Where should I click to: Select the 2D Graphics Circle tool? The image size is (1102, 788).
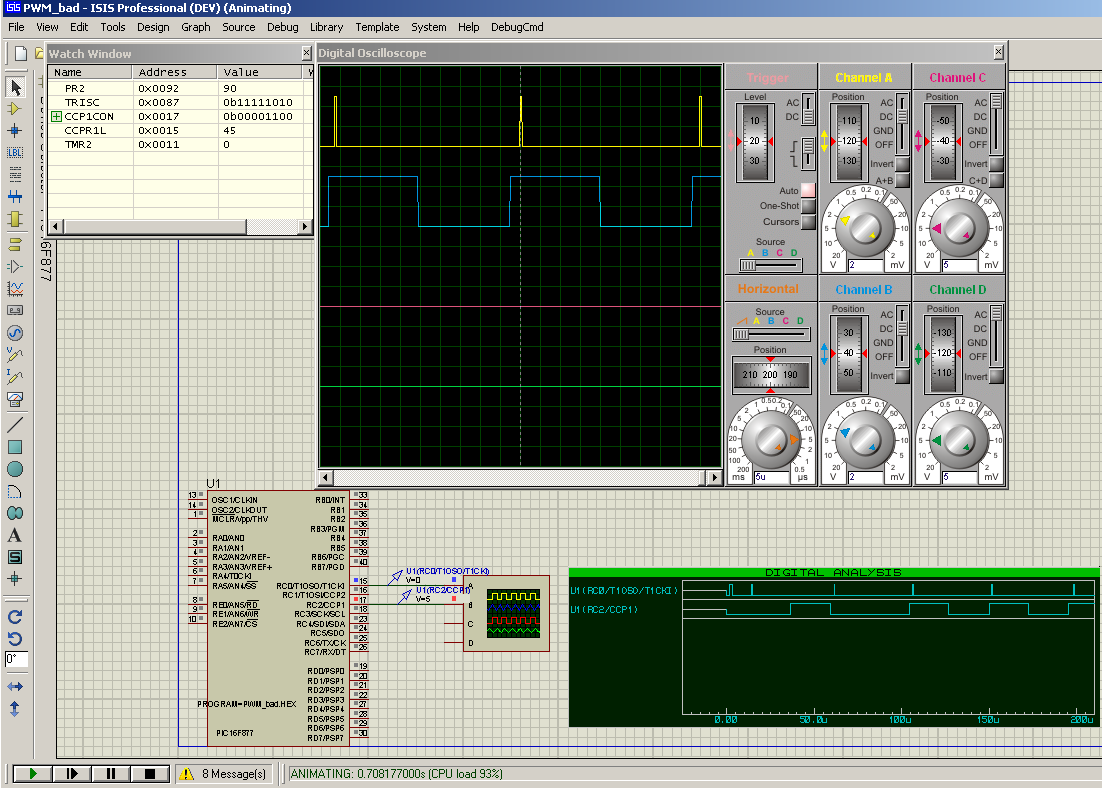tap(15, 469)
